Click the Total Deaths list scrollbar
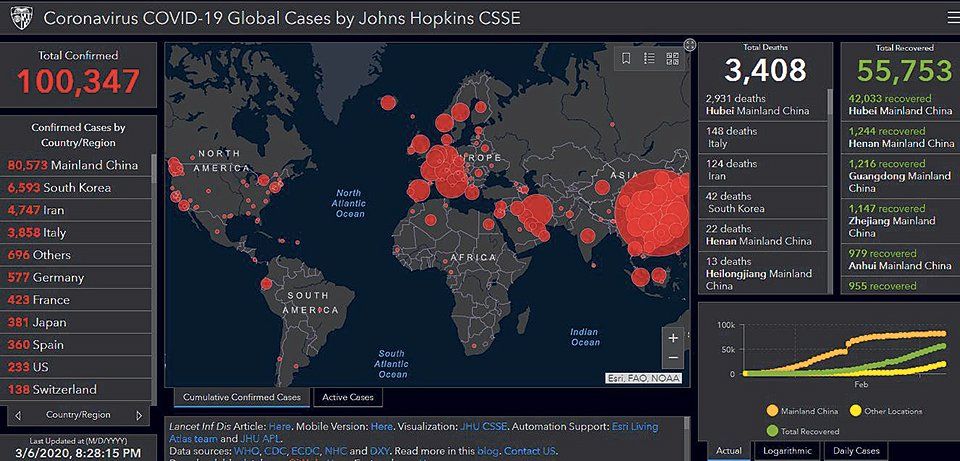The width and height of the screenshot is (960, 461). (x=830, y=102)
